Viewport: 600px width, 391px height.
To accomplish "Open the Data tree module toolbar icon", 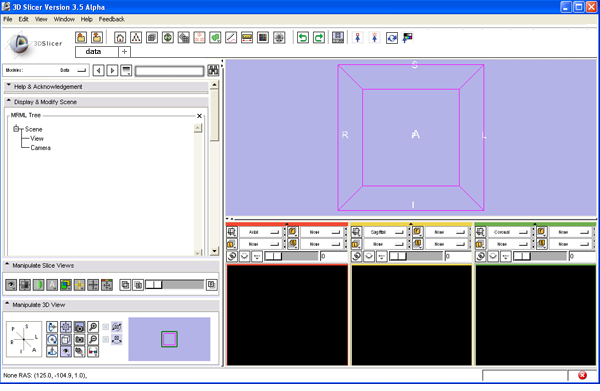I will (136, 37).
